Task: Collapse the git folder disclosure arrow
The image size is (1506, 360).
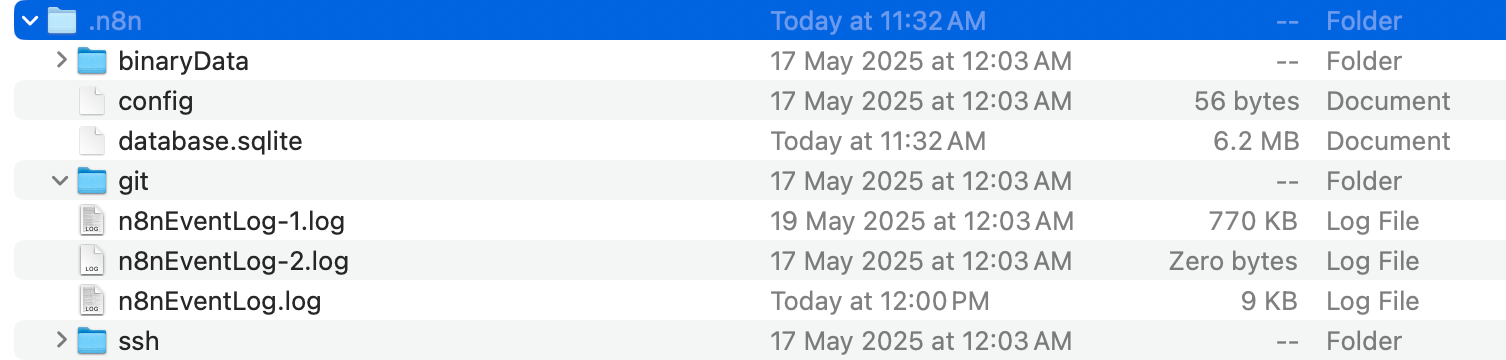Action: (x=61, y=181)
